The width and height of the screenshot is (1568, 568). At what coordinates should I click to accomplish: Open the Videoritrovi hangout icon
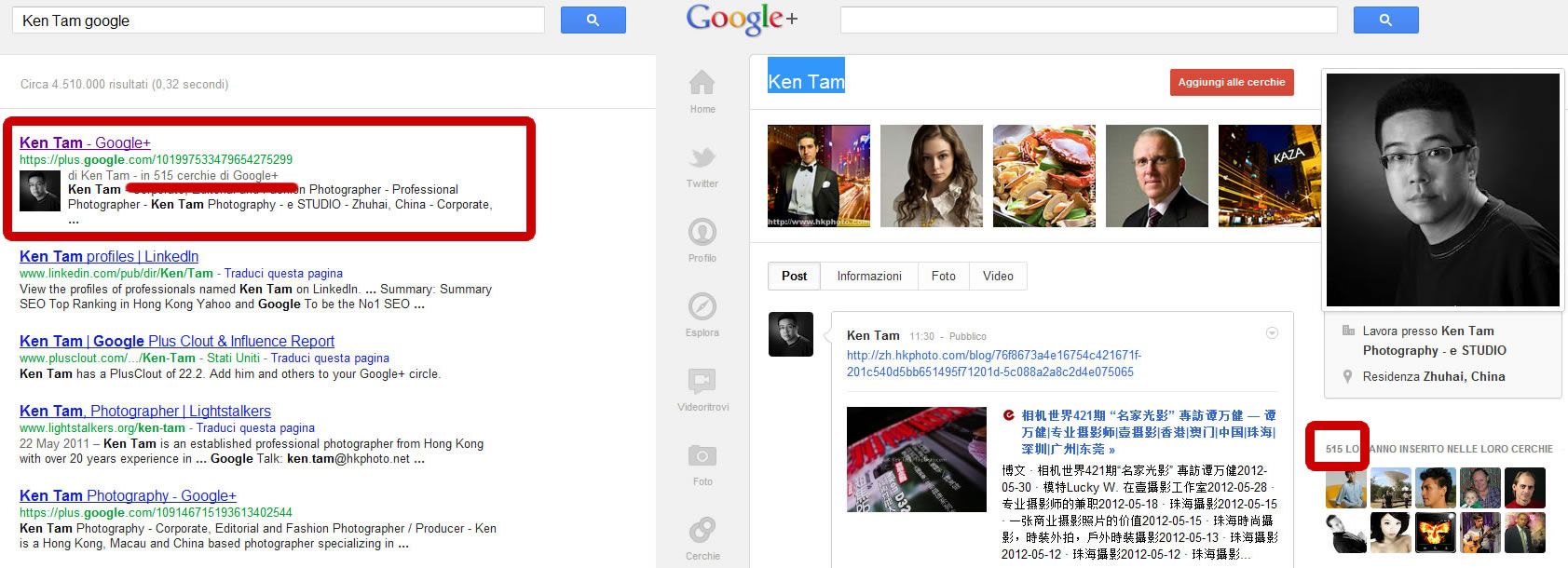[x=702, y=381]
